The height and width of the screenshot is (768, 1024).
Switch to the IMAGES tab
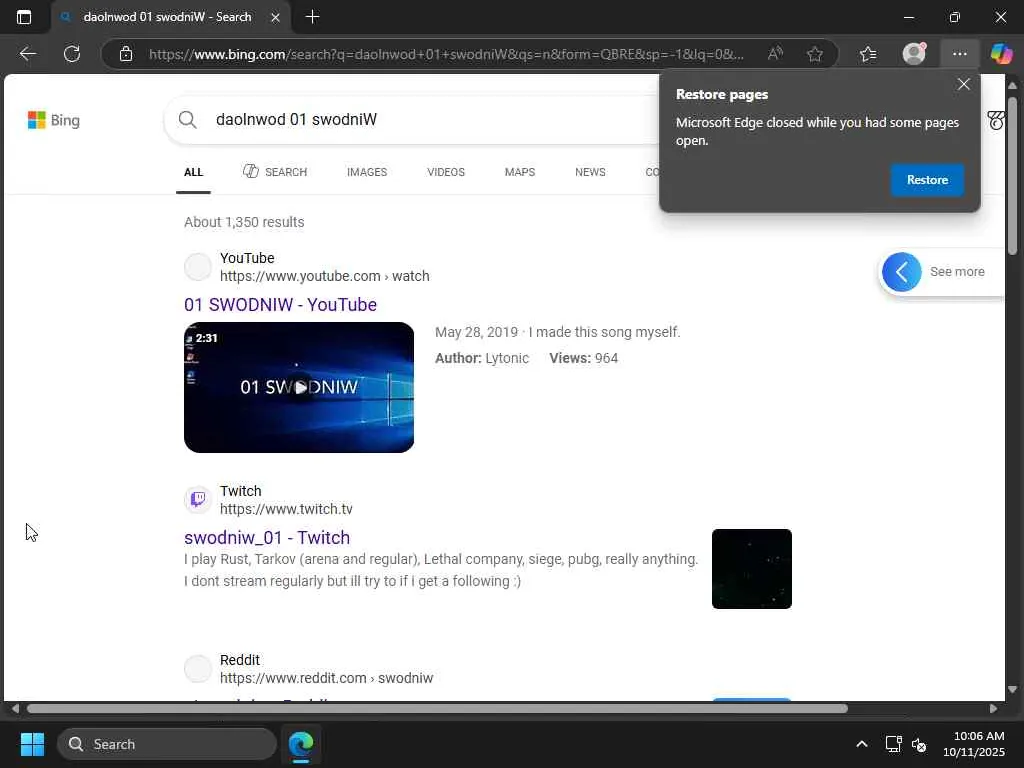[367, 172]
